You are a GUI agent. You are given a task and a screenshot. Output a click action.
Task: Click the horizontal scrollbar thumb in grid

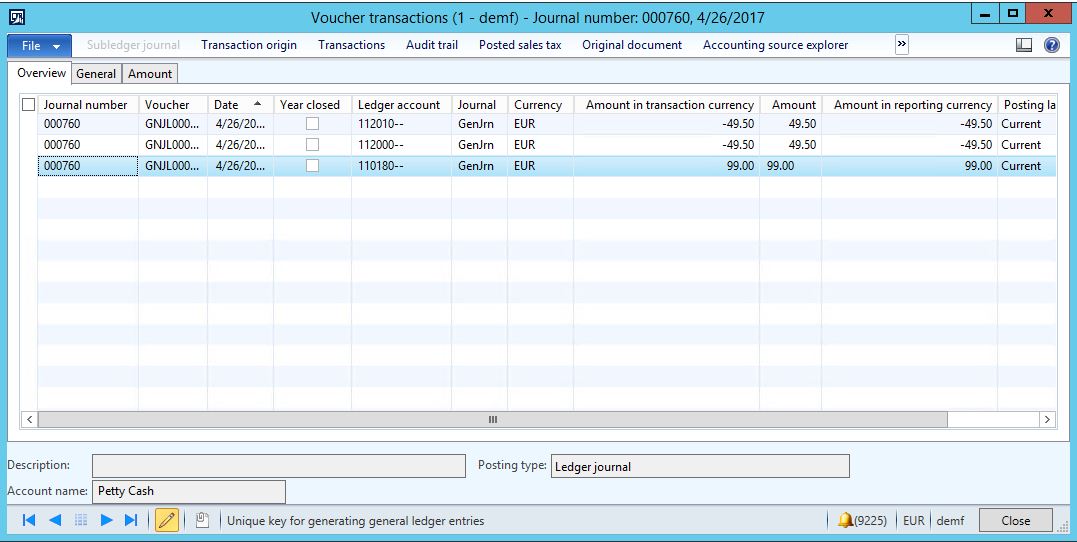(492, 420)
